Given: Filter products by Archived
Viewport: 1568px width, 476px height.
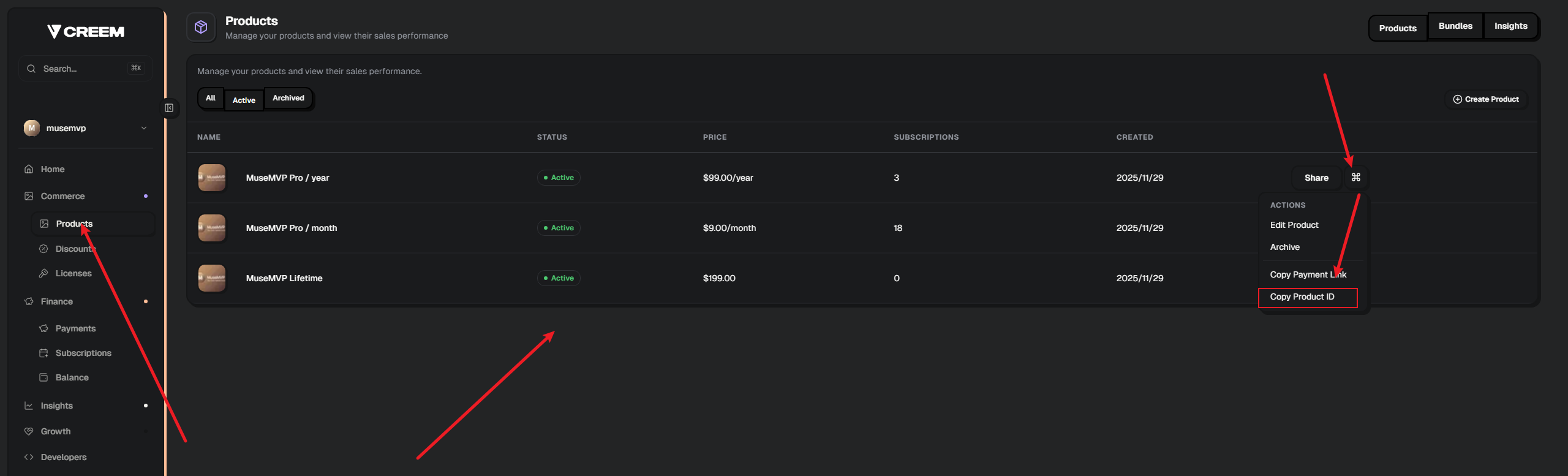Looking at the screenshot, I should click(x=288, y=99).
